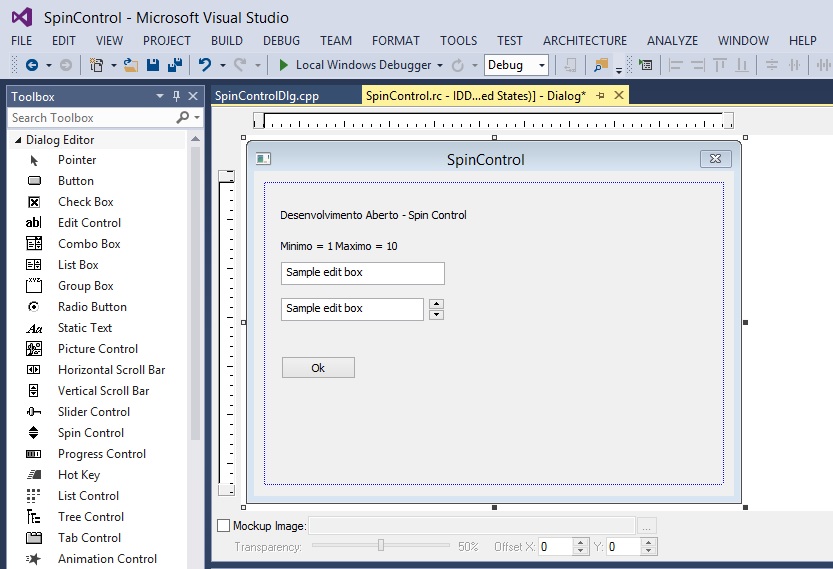Screen dimensions: 833x569
Task: Enable the Mockup Image checkbox
Action: pos(223,526)
